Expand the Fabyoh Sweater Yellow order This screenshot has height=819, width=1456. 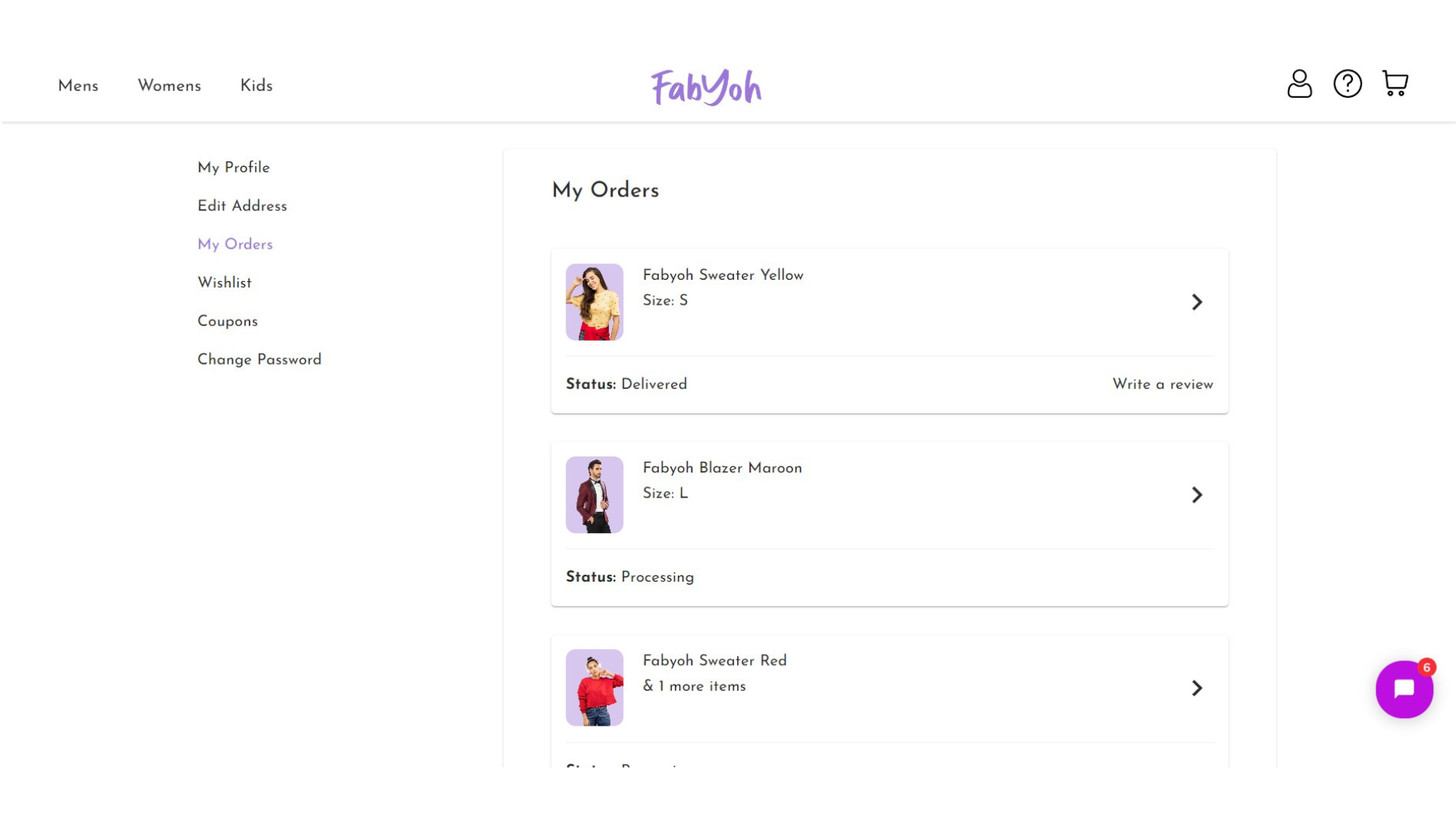(x=1197, y=302)
